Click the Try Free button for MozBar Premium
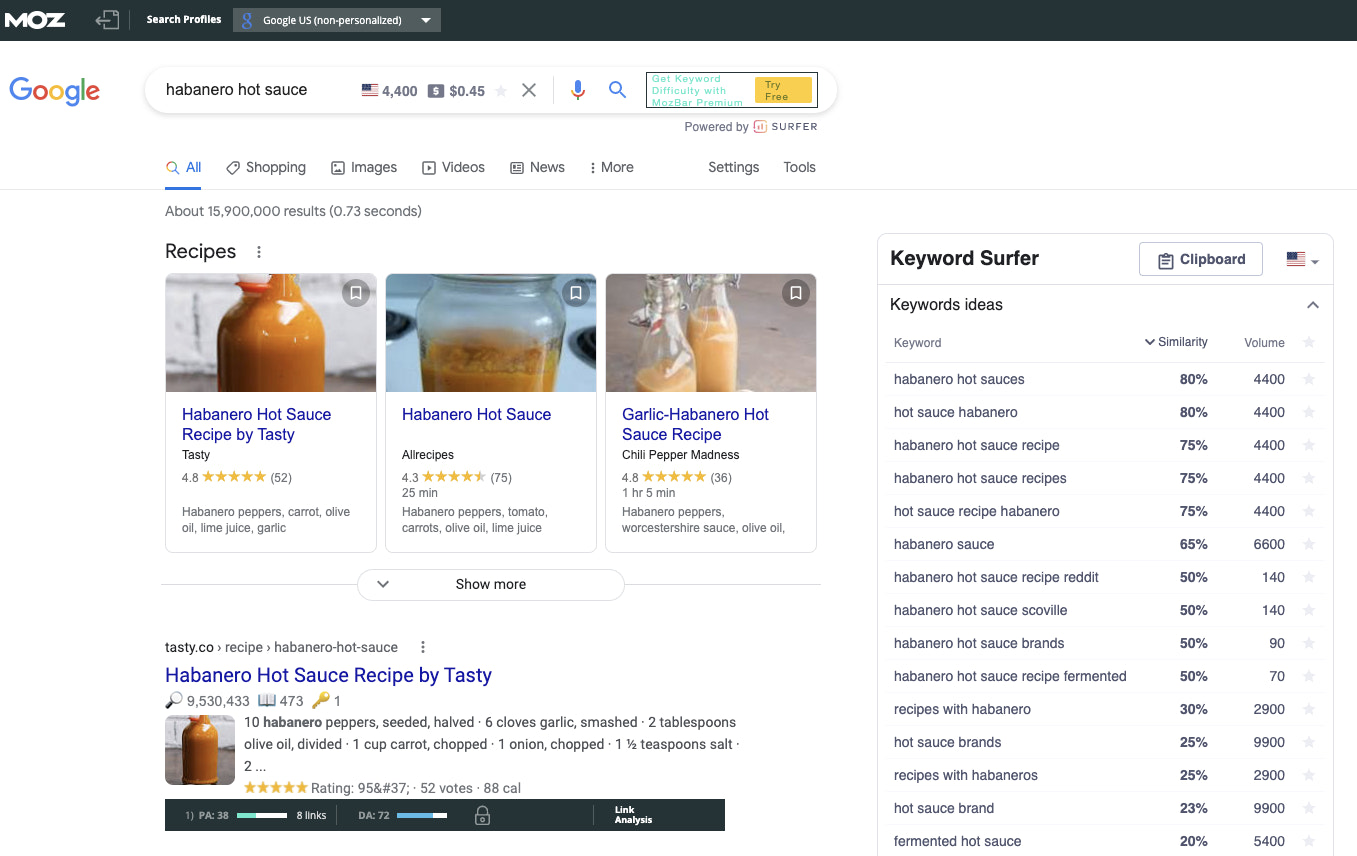This screenshot has width=1357, height=856. 784,89
